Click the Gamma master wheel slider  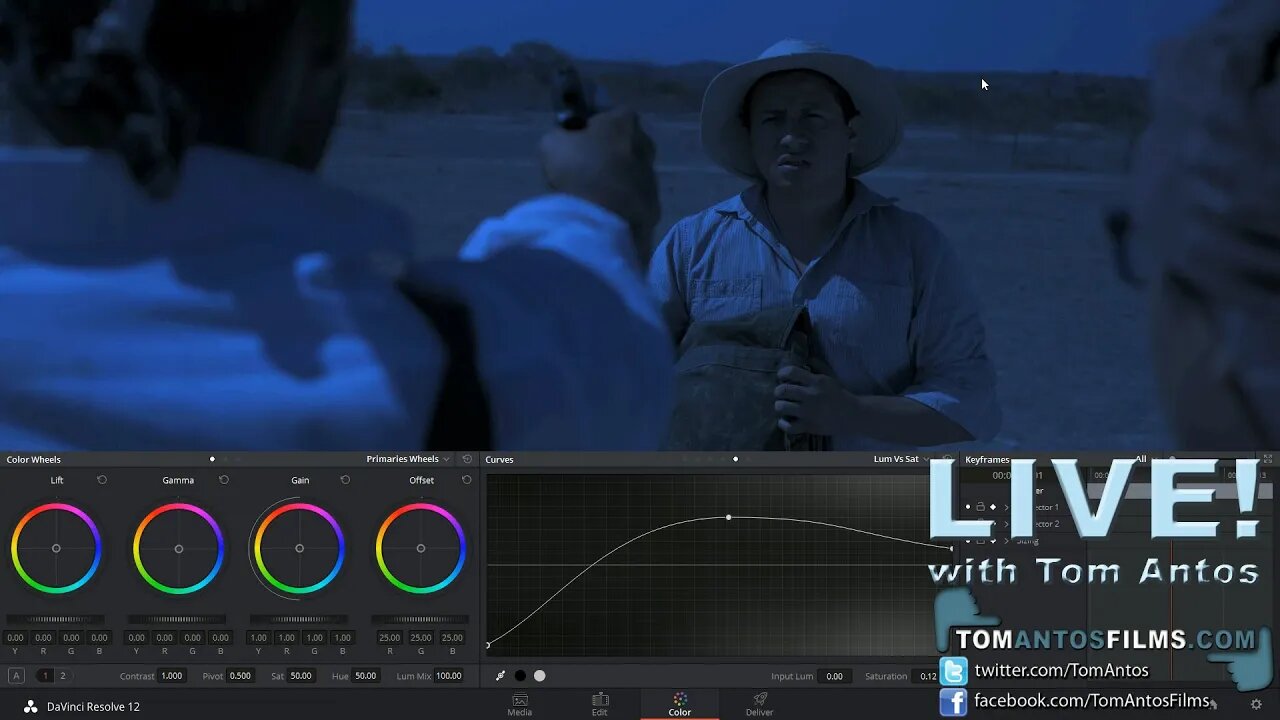tap(178, 619)
